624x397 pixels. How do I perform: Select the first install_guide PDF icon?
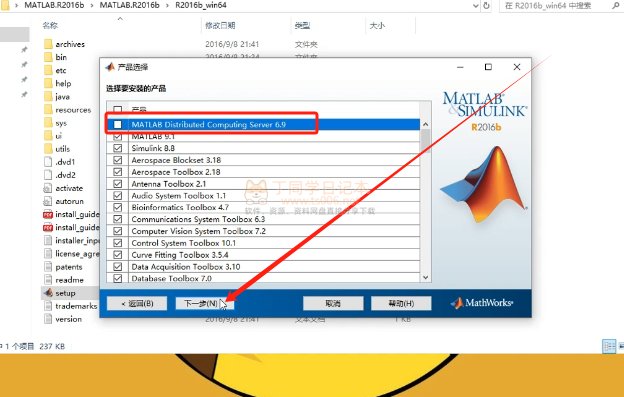tap(48, 214)
